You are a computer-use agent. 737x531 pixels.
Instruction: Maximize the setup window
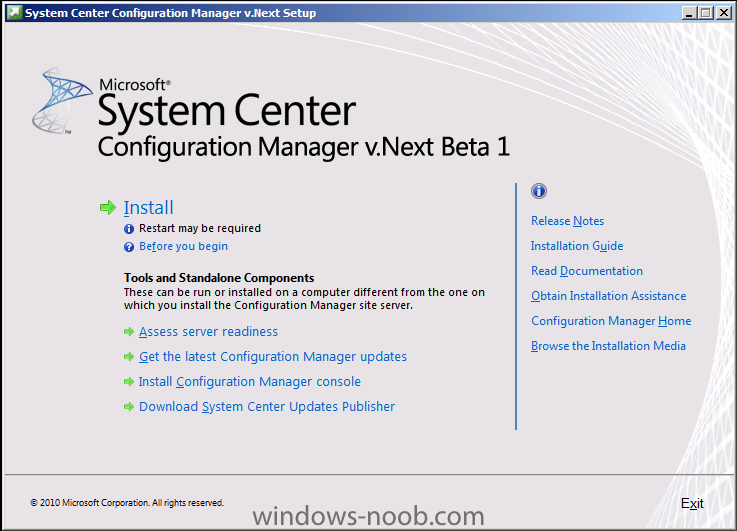click(705, 13)
